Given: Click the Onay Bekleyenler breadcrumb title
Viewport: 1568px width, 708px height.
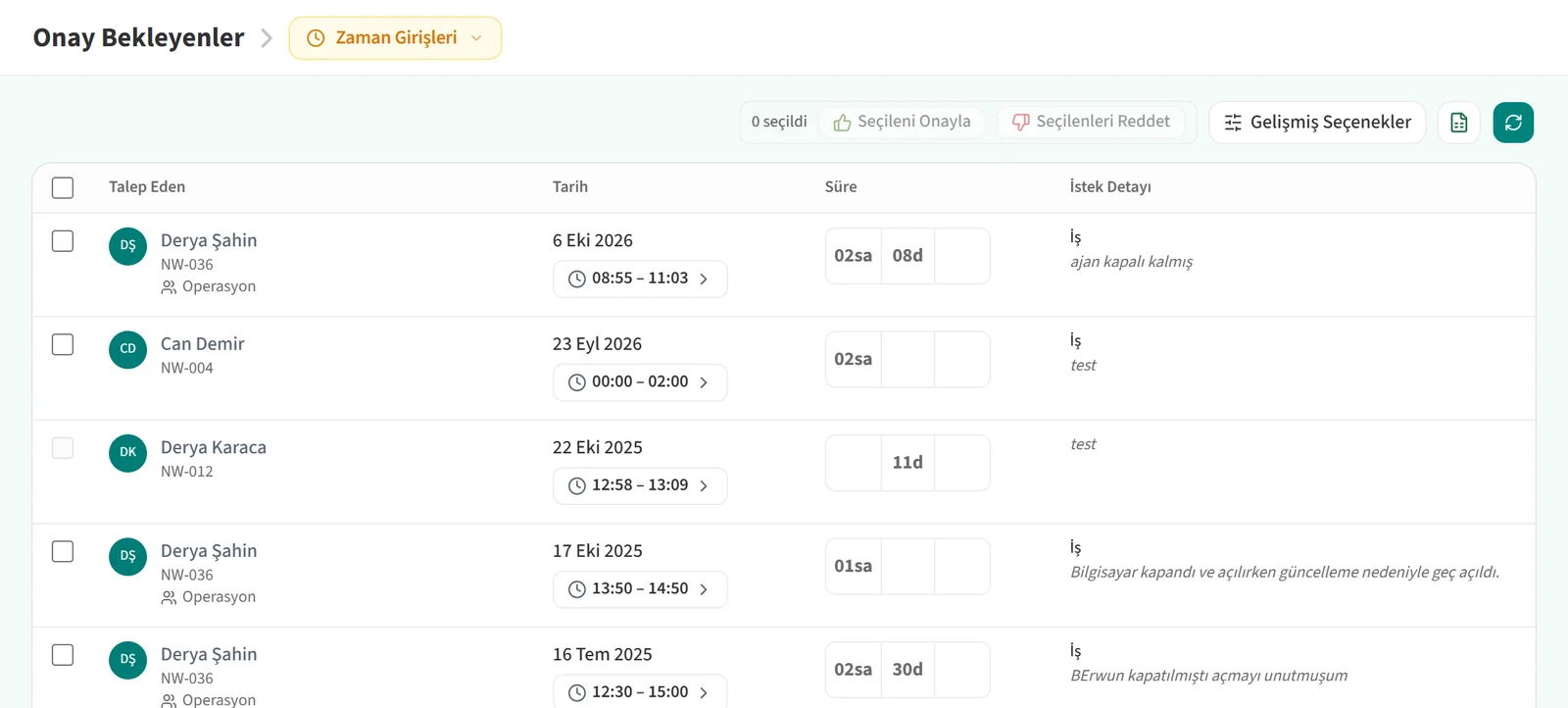Looking at the screenshot, I should tap(138, 38).
